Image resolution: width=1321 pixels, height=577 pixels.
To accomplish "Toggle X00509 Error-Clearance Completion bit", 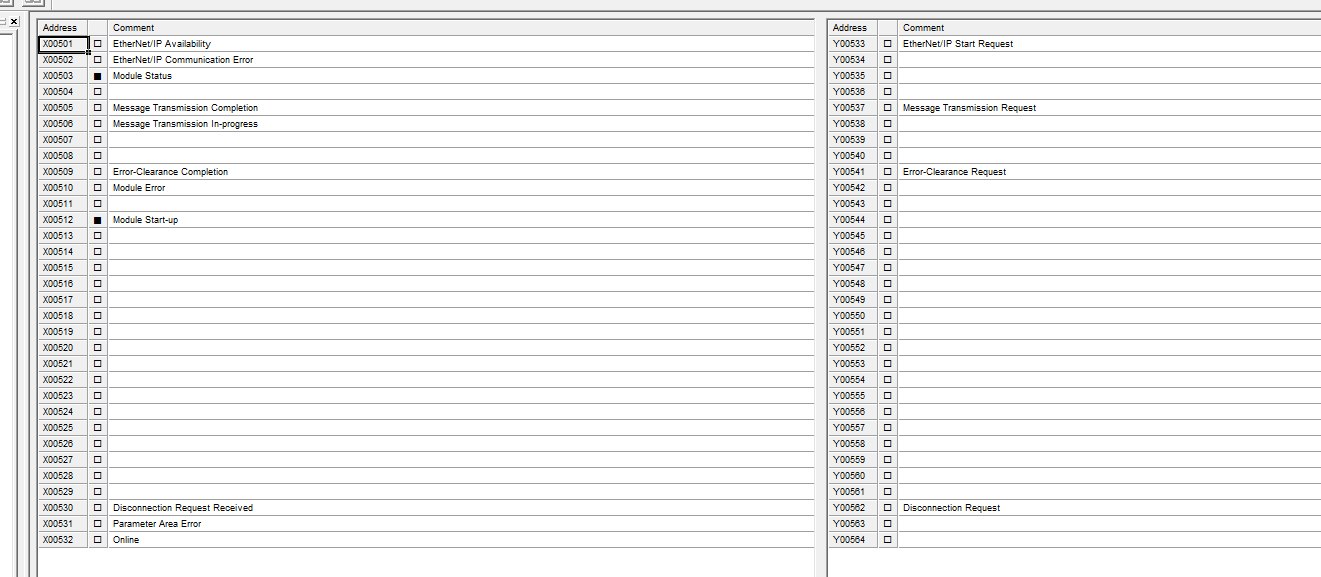I will tap(98, 172).
